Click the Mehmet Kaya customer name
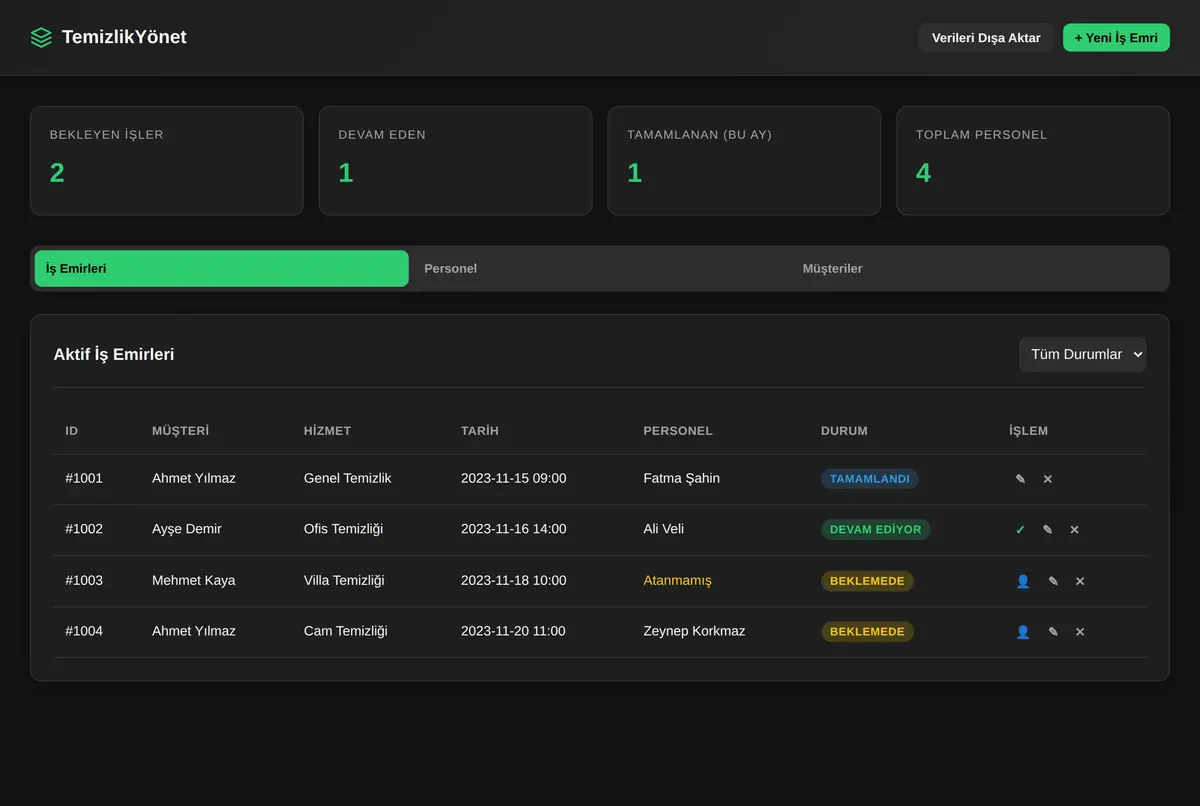The image size is (1200, 806). (x=194, y=580)
